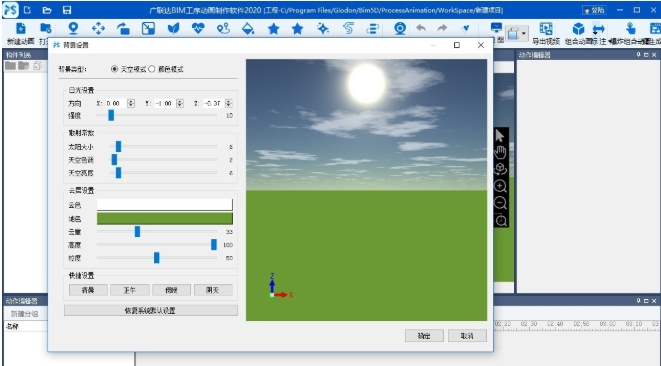Image resolution: width=661 pixels, height=366 pixels.
Task: Apply the evening quick preset button
Action: pyautogui.click(x=171, y=290)
